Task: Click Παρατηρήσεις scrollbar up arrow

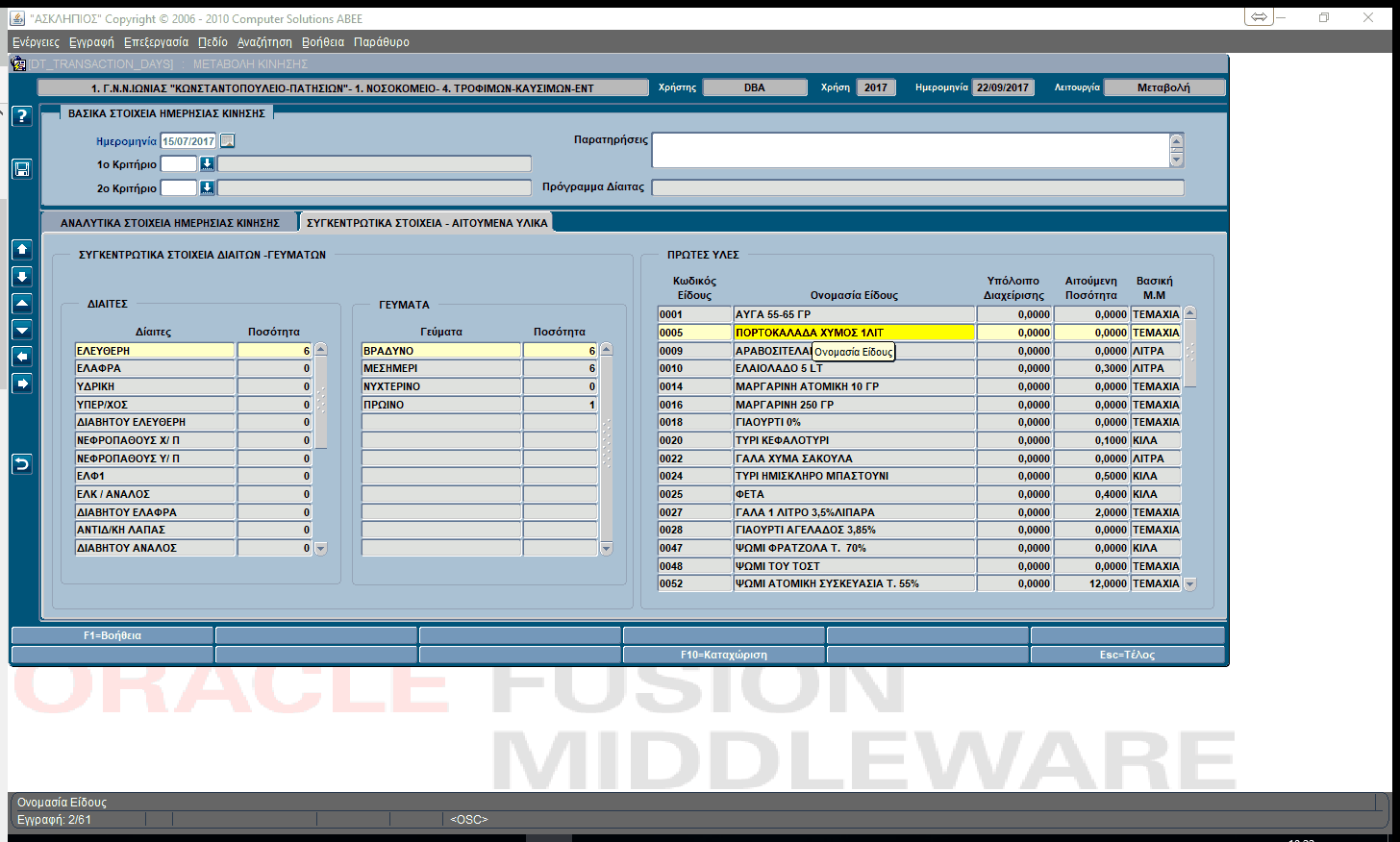Action: pos(1177,140)
